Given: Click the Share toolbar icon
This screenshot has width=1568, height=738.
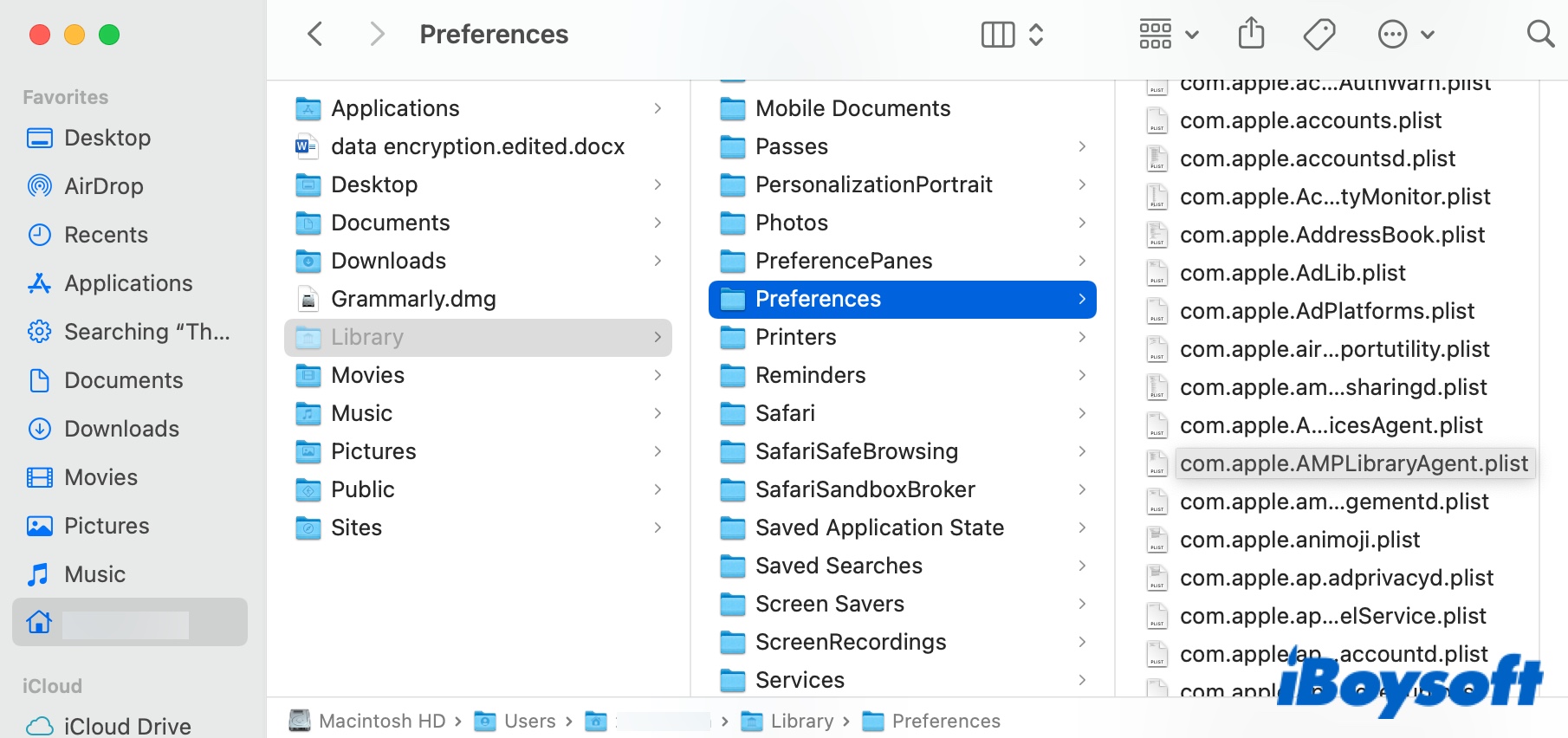Looking at the screenshot, I should [1251, 34].
